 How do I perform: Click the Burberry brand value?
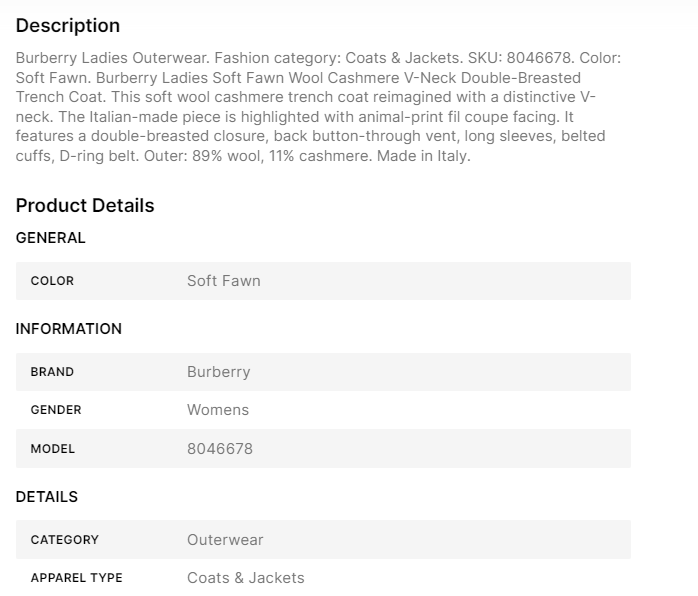[218, 372]
